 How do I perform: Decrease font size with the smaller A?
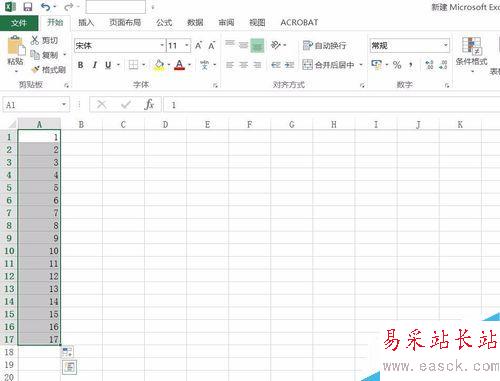212,46
